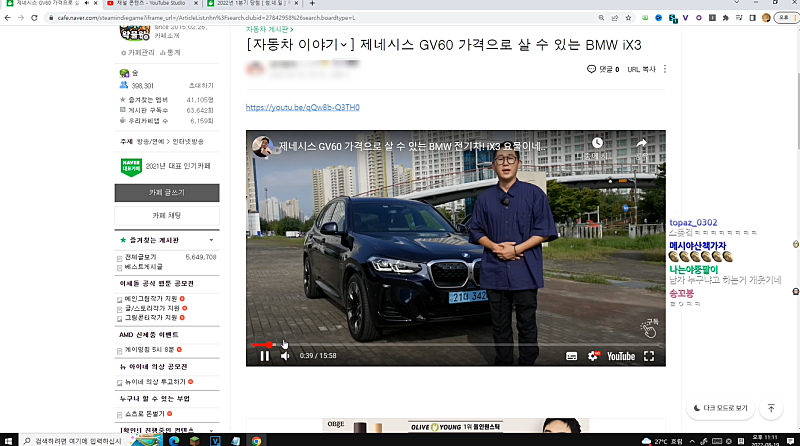
Task: Bookmark this page with the star icon
Action: tap(629, 18)
